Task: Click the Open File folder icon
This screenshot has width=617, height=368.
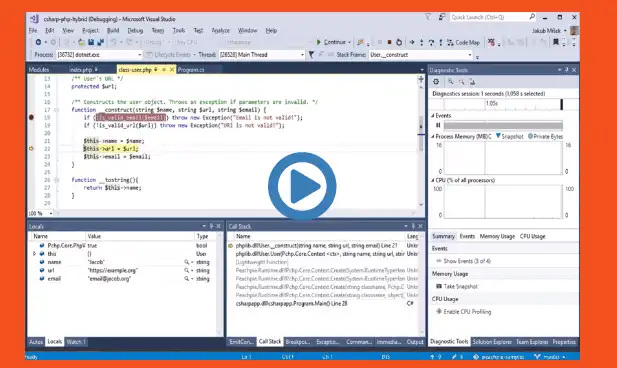Action: point(81,42)
